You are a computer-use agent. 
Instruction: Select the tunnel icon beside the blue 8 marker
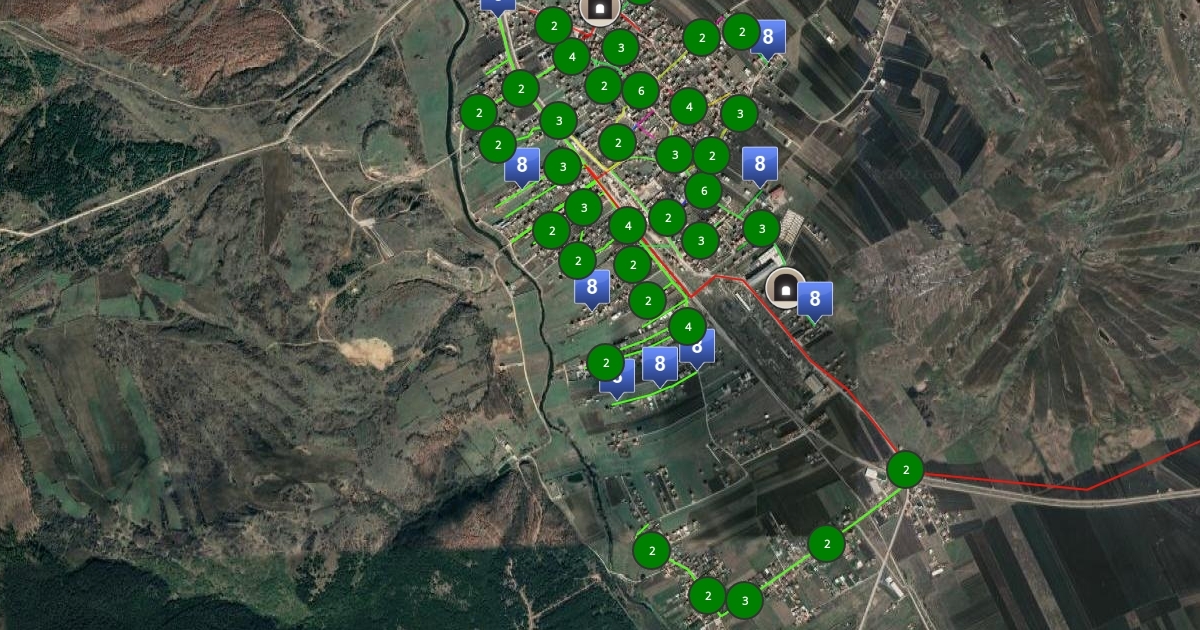785,289
